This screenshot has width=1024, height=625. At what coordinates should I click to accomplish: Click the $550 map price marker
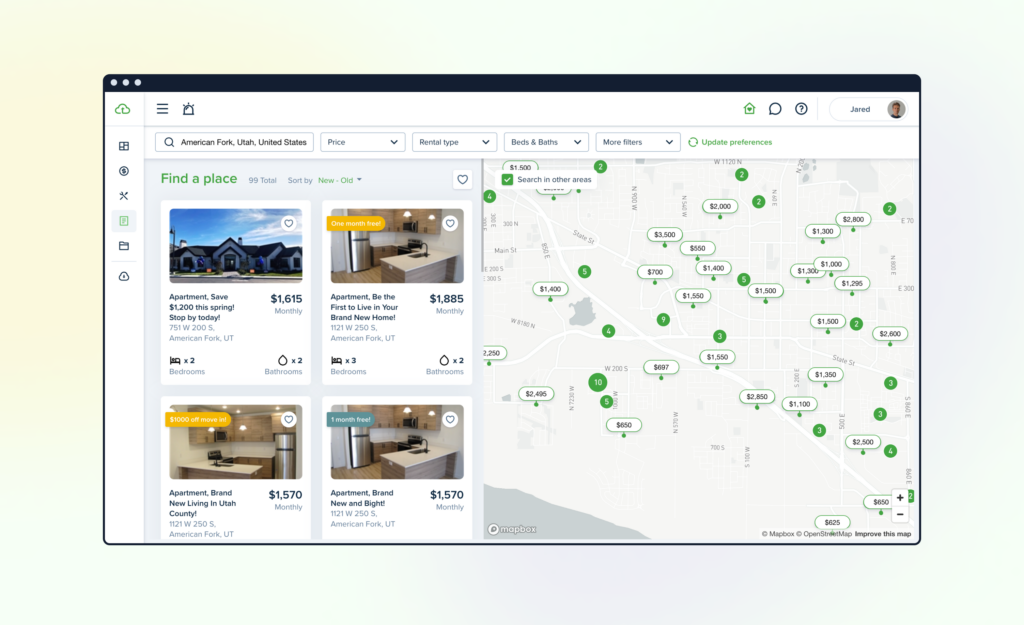[697, 248]
